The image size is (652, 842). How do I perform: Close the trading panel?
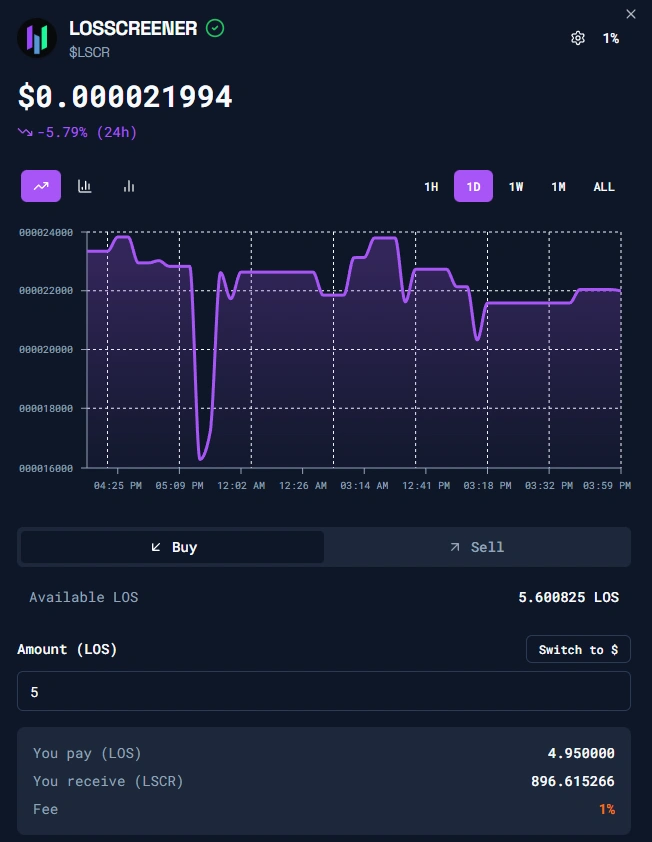tap(630, 14)
